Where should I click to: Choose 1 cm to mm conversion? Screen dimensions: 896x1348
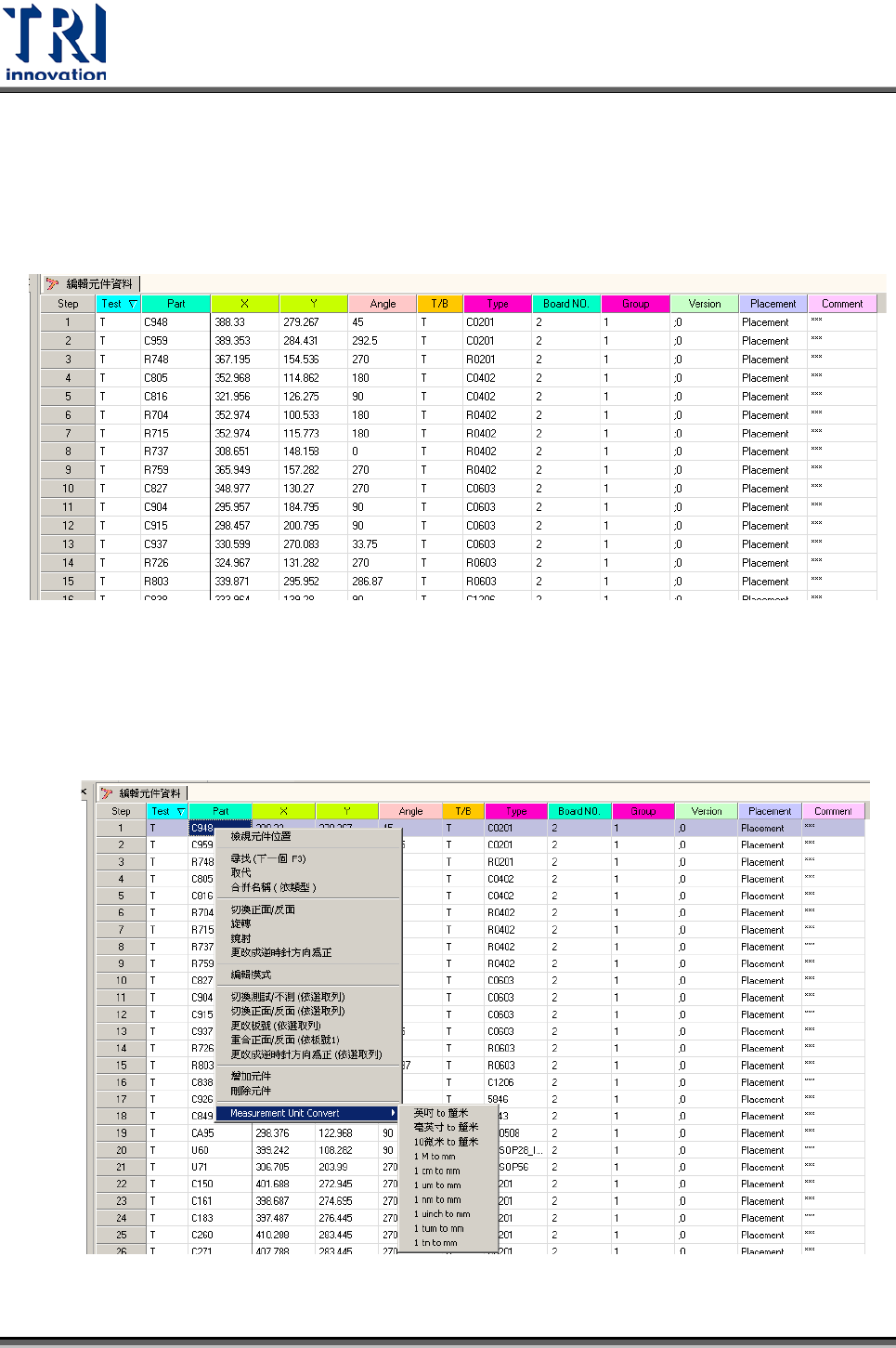(437, 1171)
